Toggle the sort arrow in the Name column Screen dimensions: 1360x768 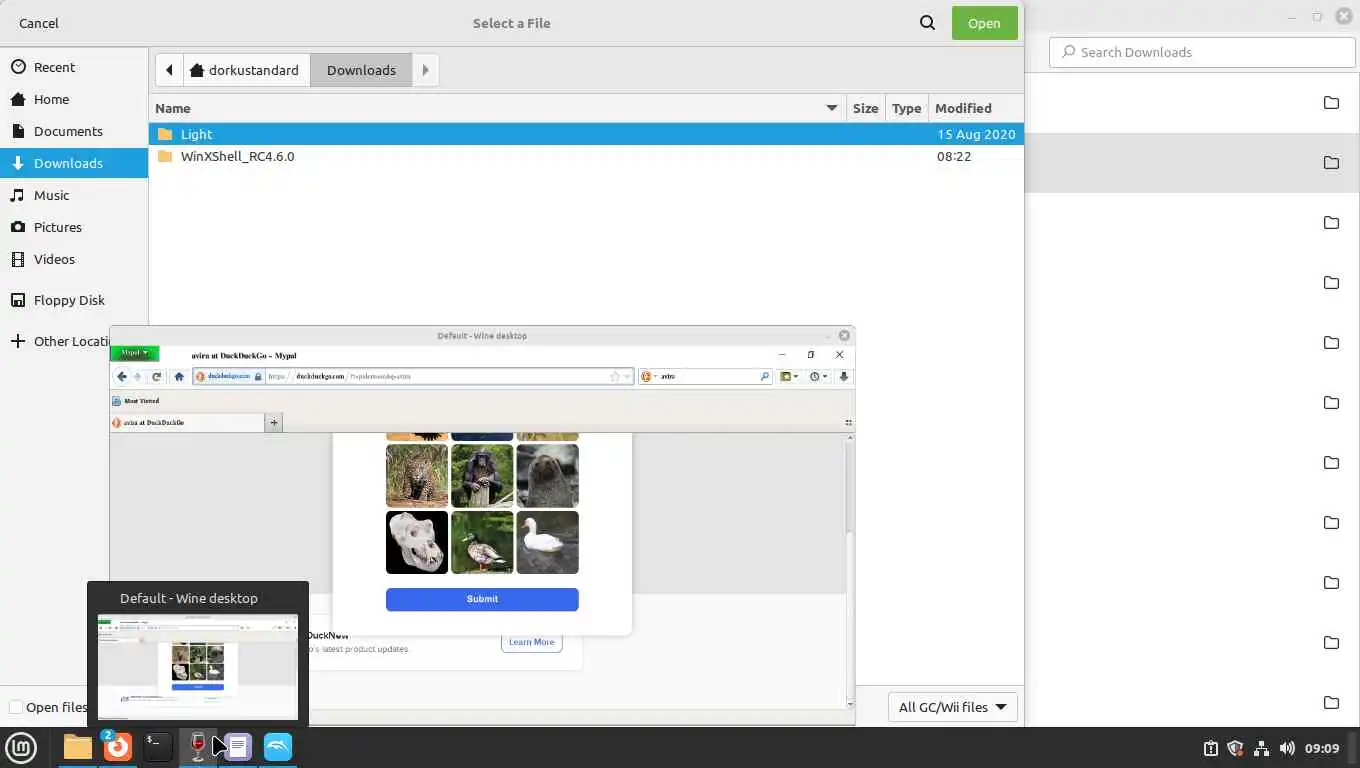[831, 108]
